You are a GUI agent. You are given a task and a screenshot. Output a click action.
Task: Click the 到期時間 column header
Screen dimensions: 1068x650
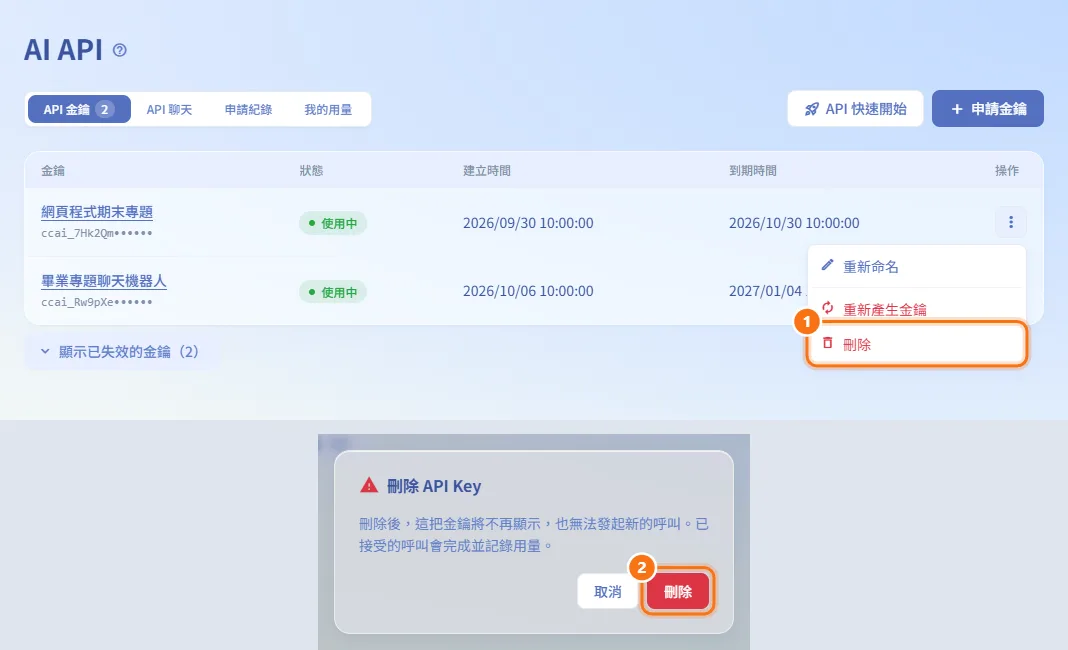(753, 170)
